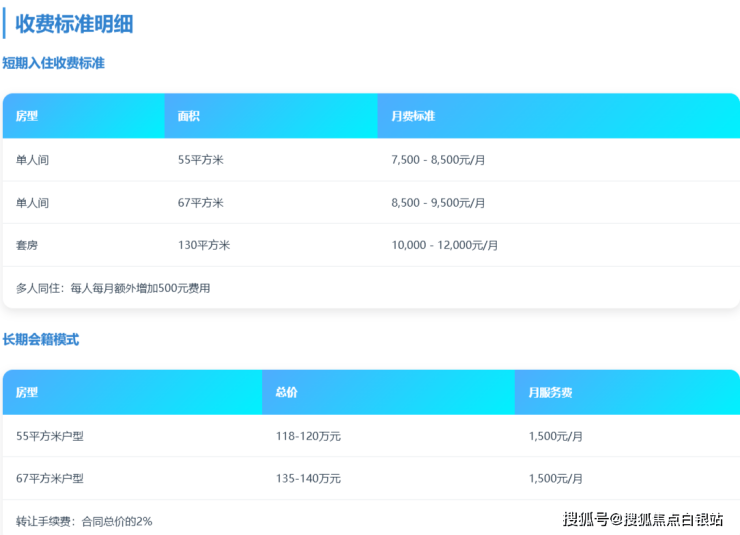Select the 10,000 - 12,000元/月 price
Image resolution: width=740 pixels, height=535 pixels.
[444, 245]
